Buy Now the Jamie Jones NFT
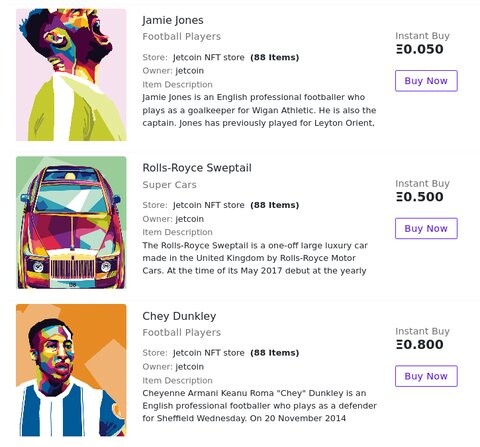Screen dimensions: 480x447 [426, 81]
